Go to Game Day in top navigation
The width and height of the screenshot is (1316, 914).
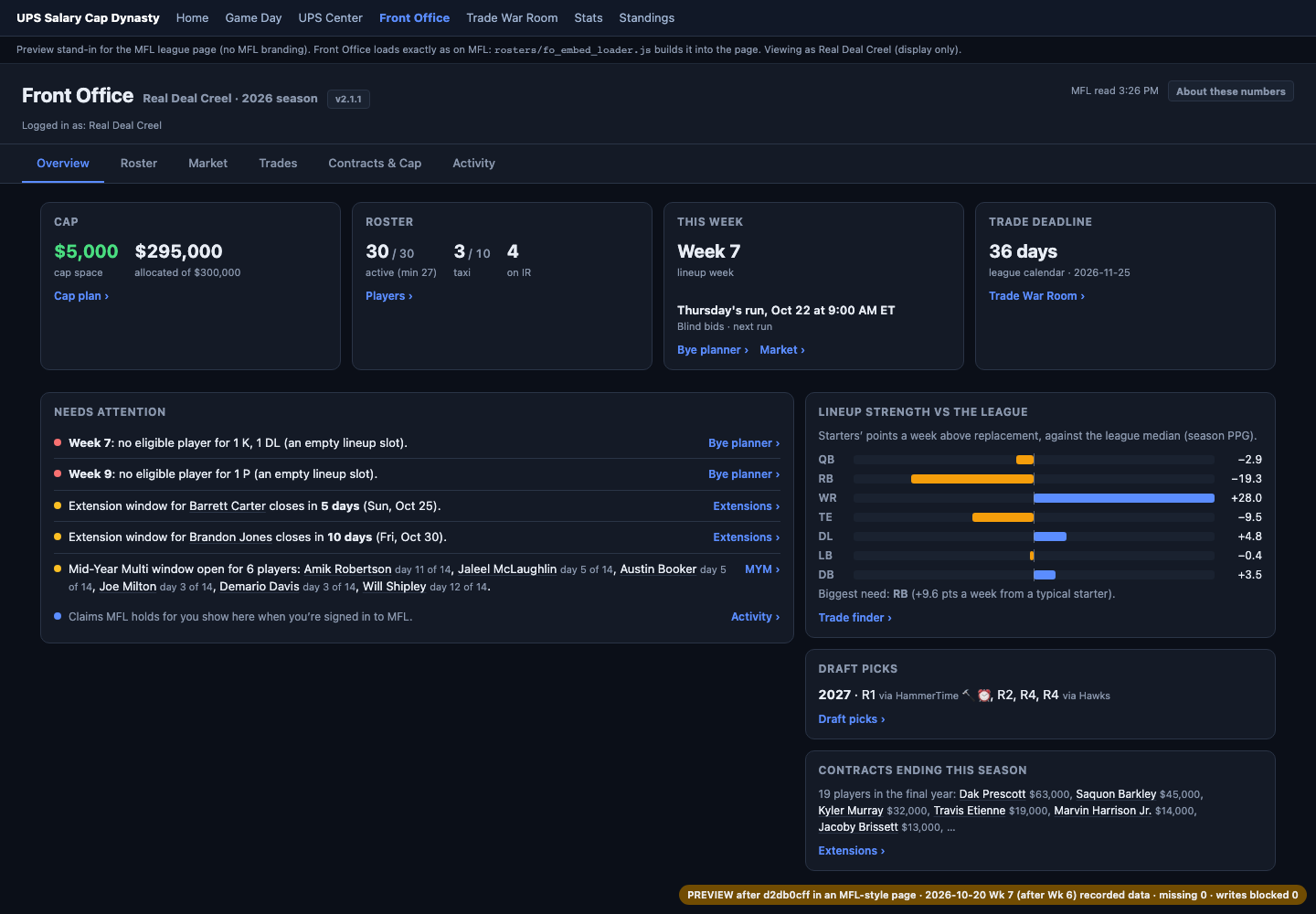click(x=253, y=17)
